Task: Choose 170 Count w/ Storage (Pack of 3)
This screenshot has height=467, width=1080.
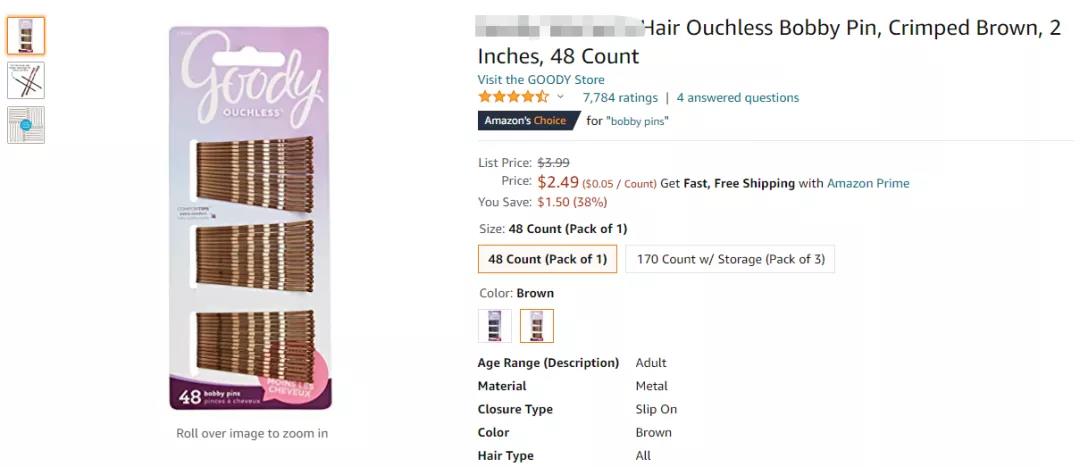Action: tap(730, 259)
